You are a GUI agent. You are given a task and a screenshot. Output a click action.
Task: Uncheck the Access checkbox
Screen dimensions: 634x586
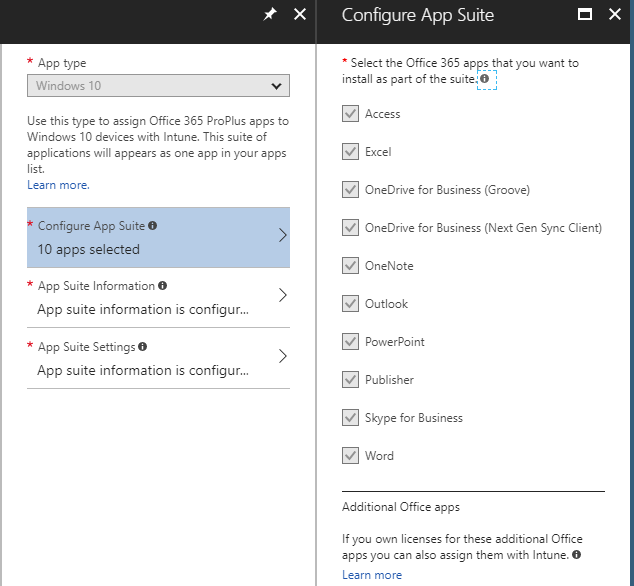tap(350, 114)
